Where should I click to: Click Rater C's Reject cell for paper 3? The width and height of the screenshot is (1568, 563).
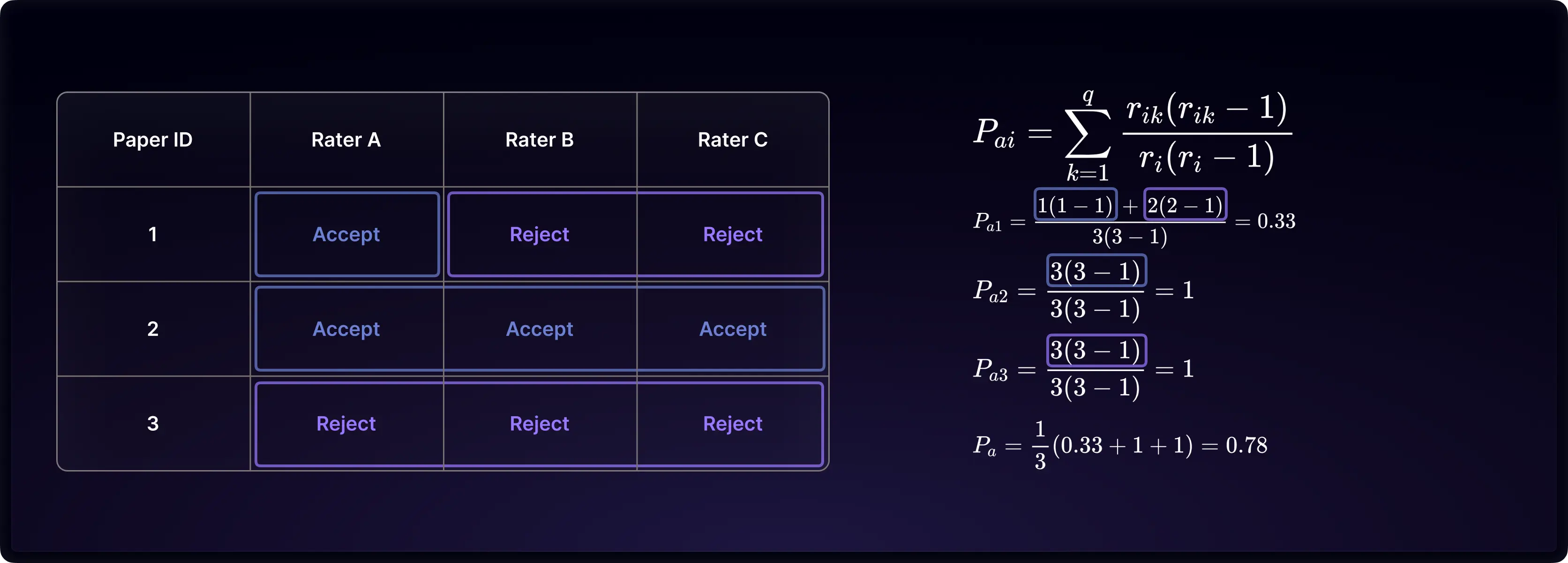pos(733,424)
